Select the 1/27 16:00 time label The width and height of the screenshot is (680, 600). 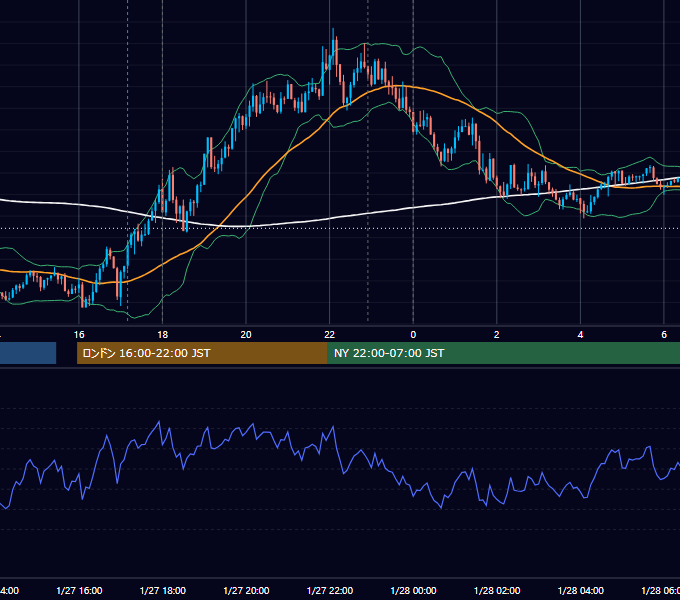pos(79,590)
